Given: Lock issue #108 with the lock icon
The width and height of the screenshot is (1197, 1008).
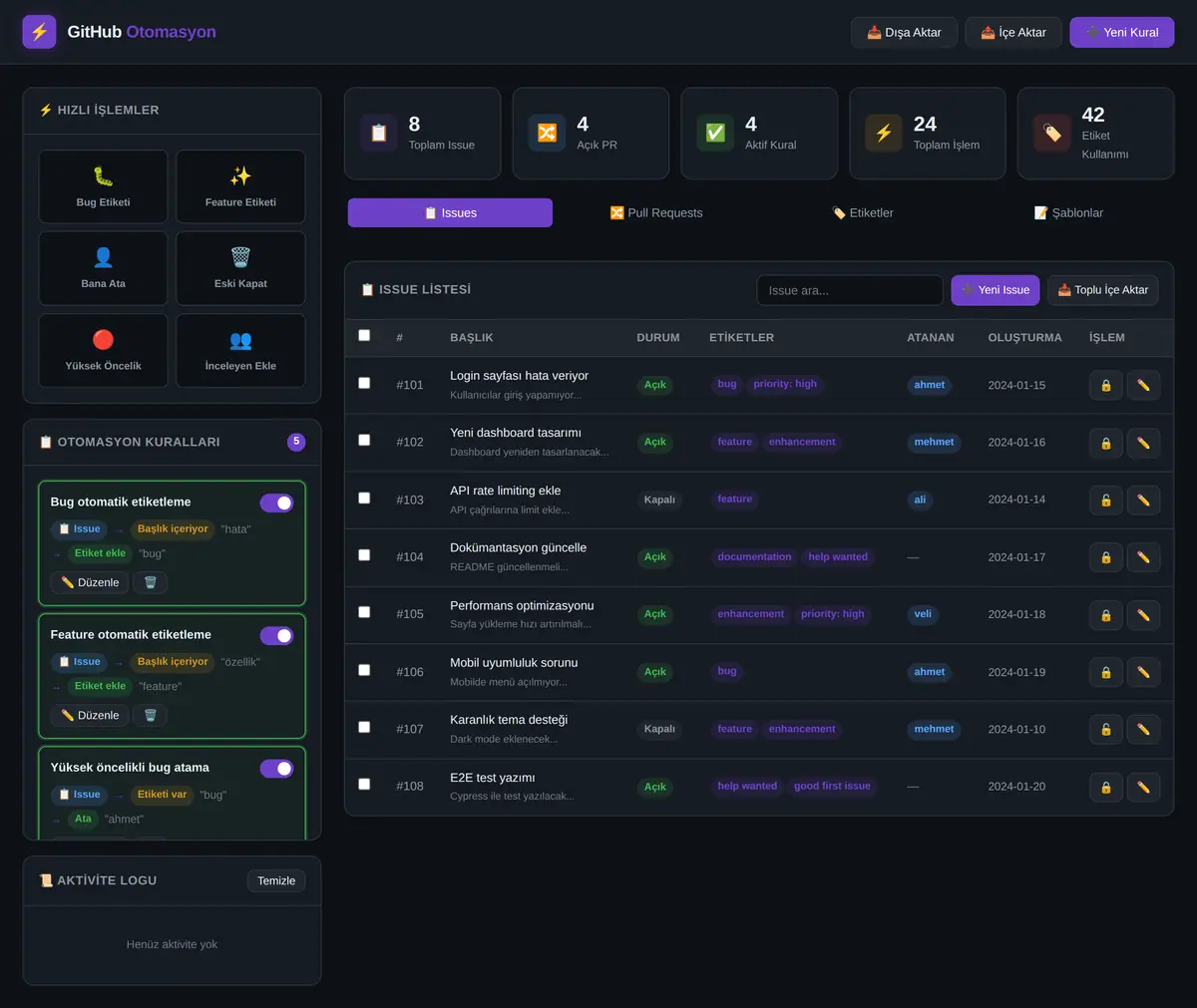Looking at the screenshot, I should click(x=1105, y=787).
